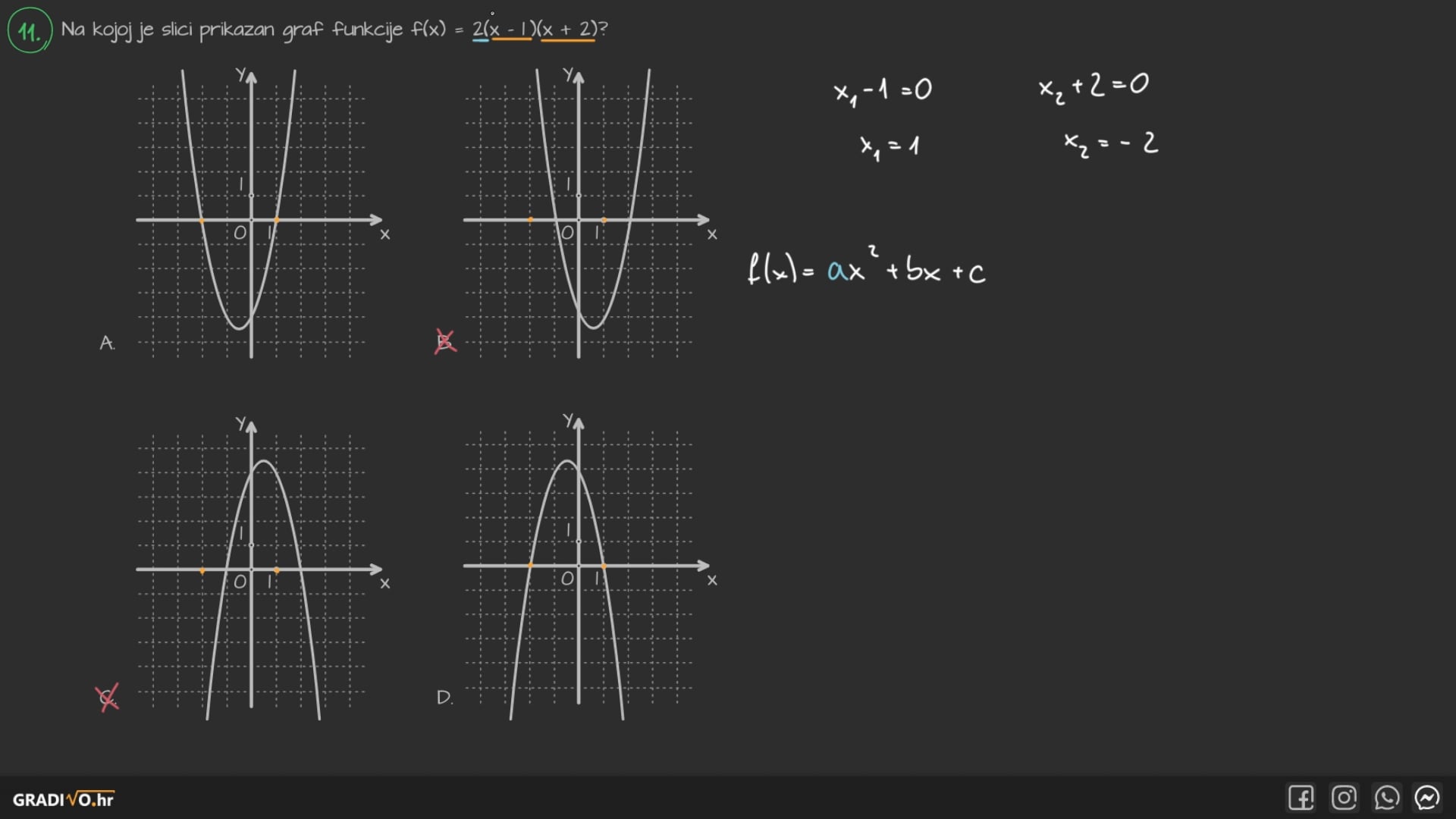This screenshot has height=819, width=1456.
Task: Click the GRADIVO.hr logo
Action: point(64,799)
